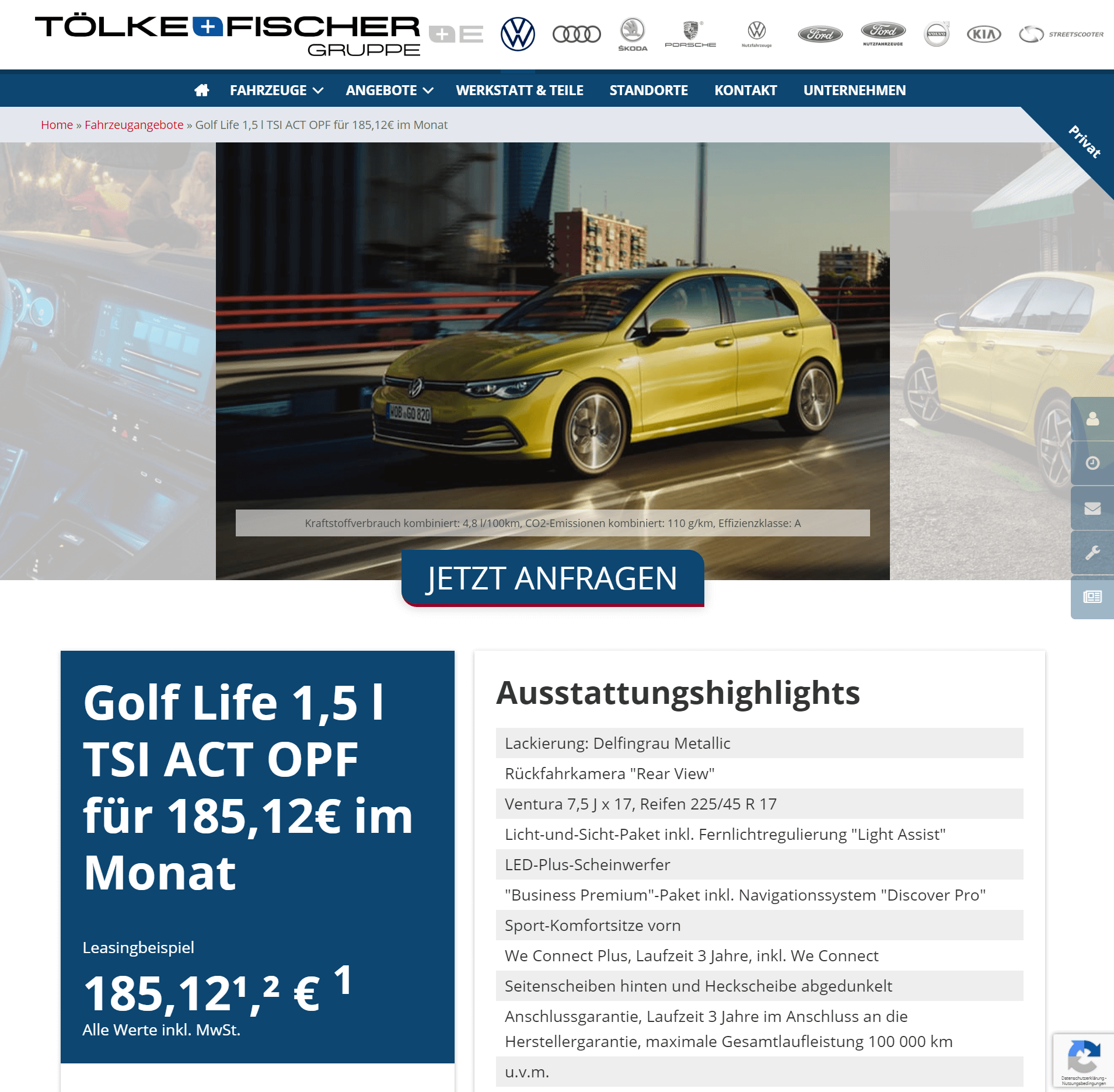Open the Unternehmen menu item
The width and height of the screenshot is (1114, 1092).
(854, 90)
